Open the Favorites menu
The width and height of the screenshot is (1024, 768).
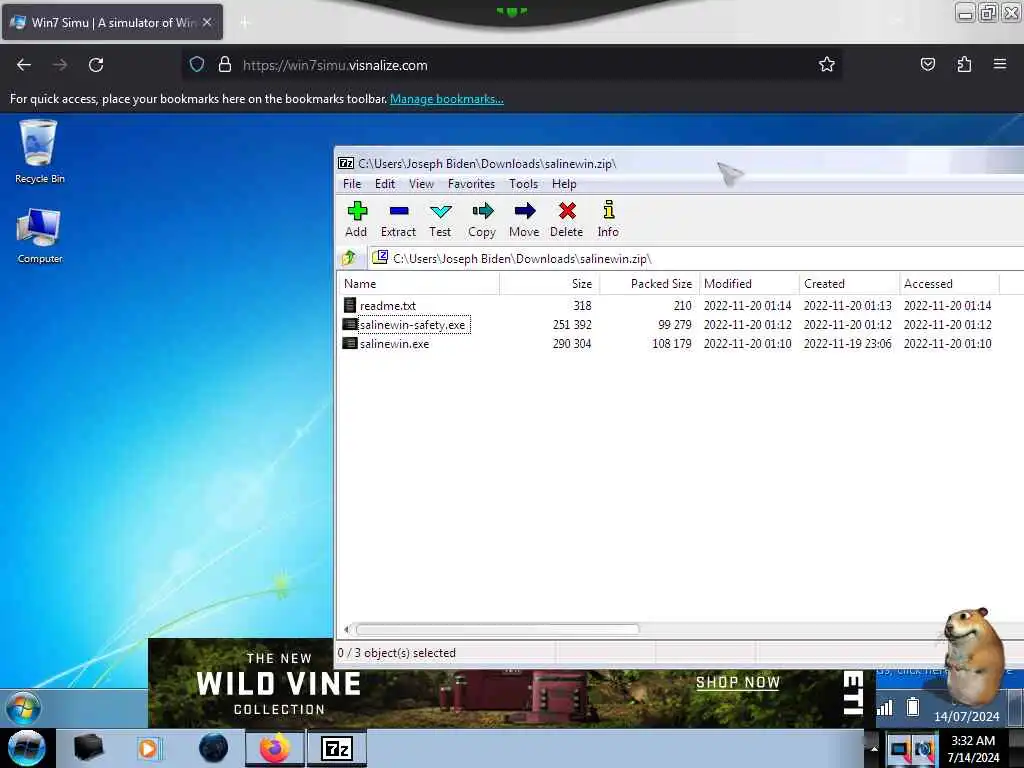click(x=471, y=184)
